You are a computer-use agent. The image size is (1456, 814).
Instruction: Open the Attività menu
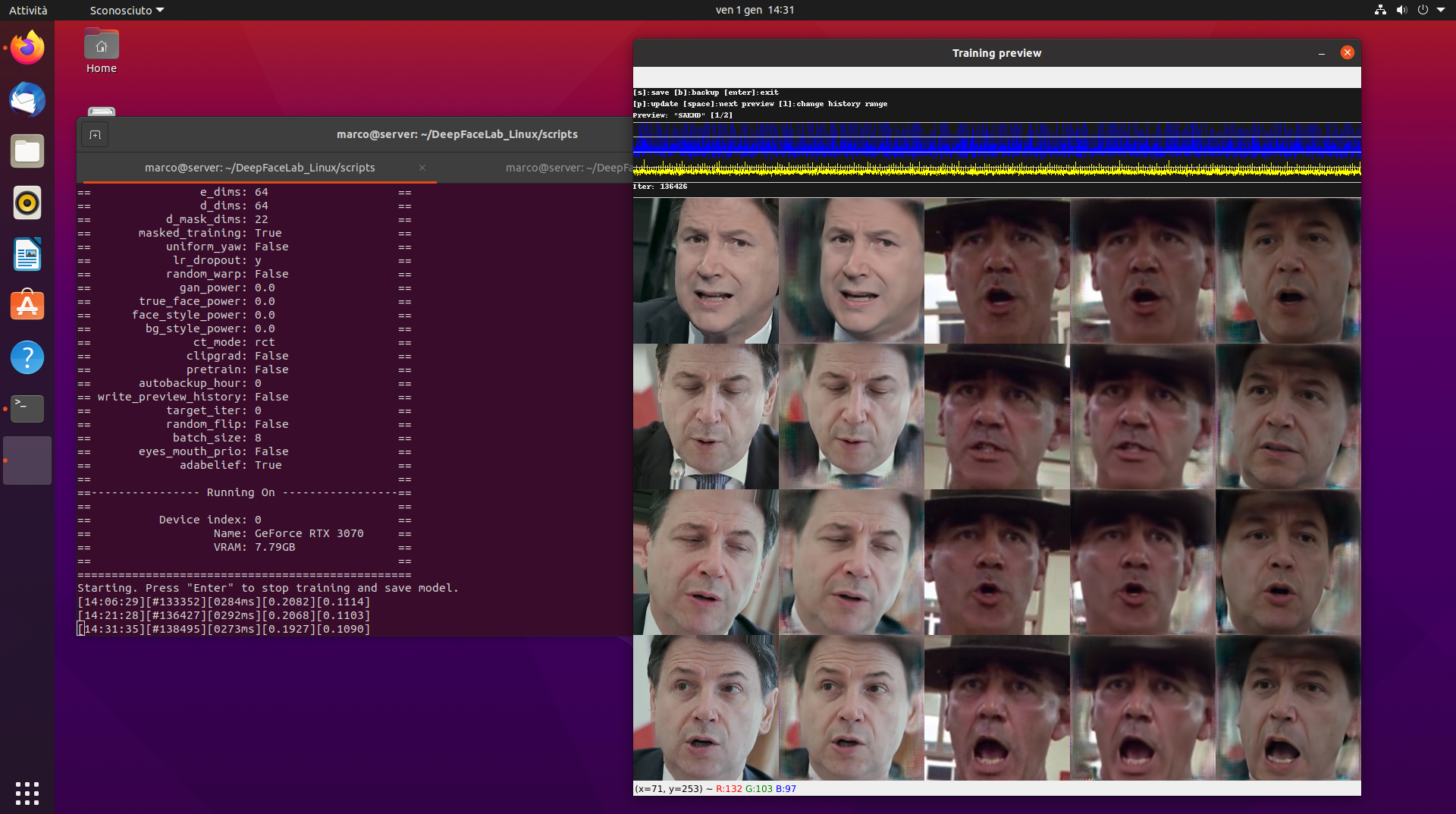28,10
